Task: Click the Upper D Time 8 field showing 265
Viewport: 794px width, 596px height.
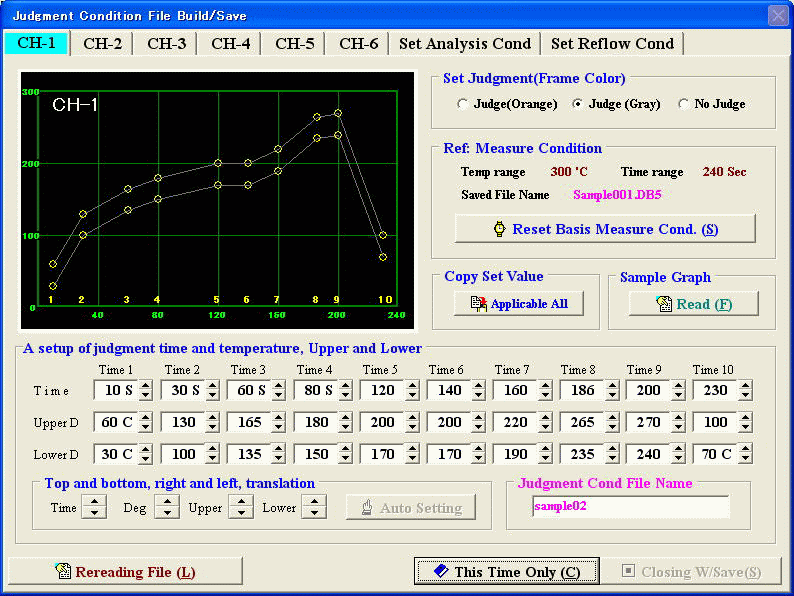Action: (583, 422)
